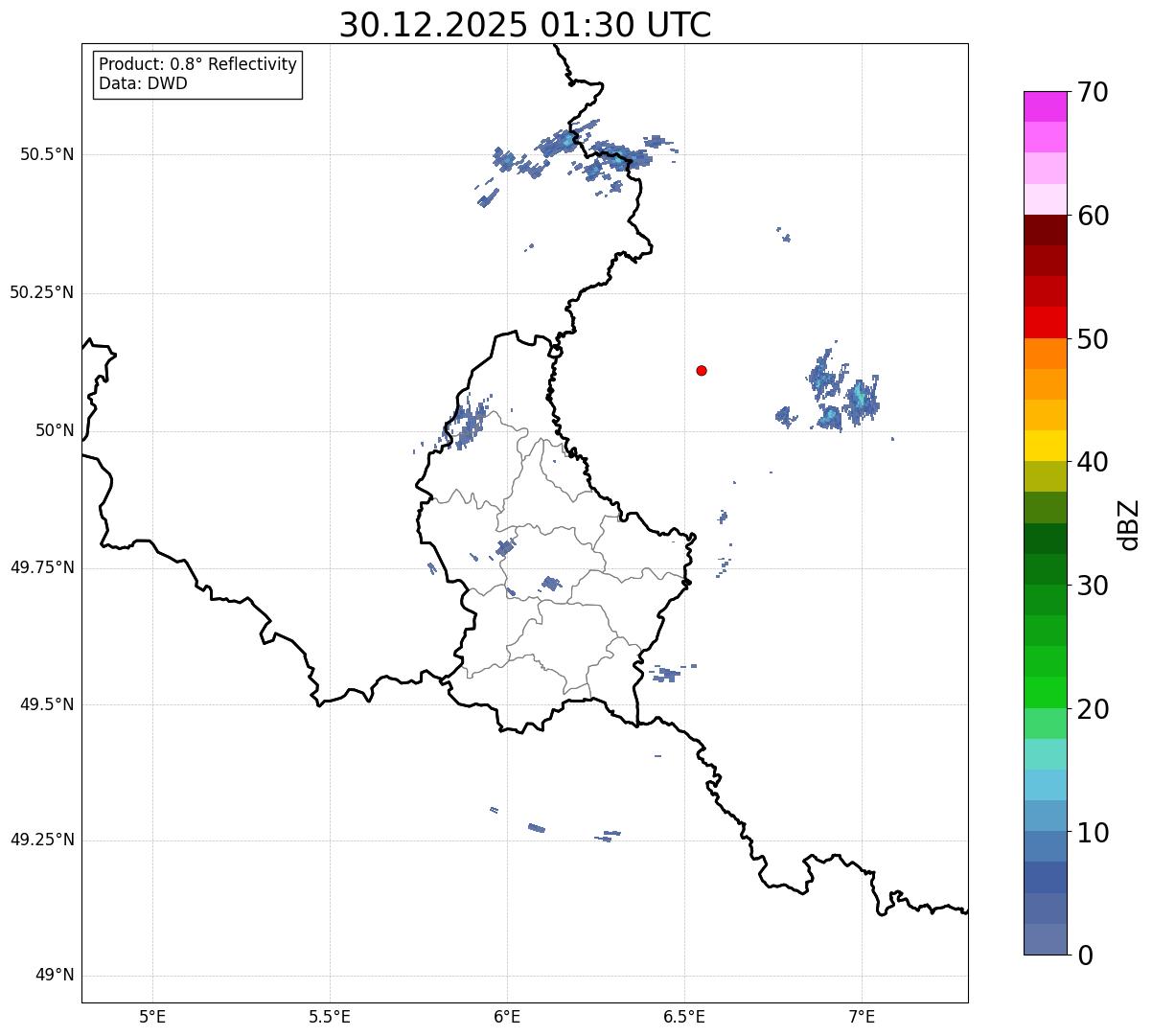The height and width of the screenshot is (1036, 1152).
Task: Click the 49.25°N latitude label
Action: pos(42,840)
